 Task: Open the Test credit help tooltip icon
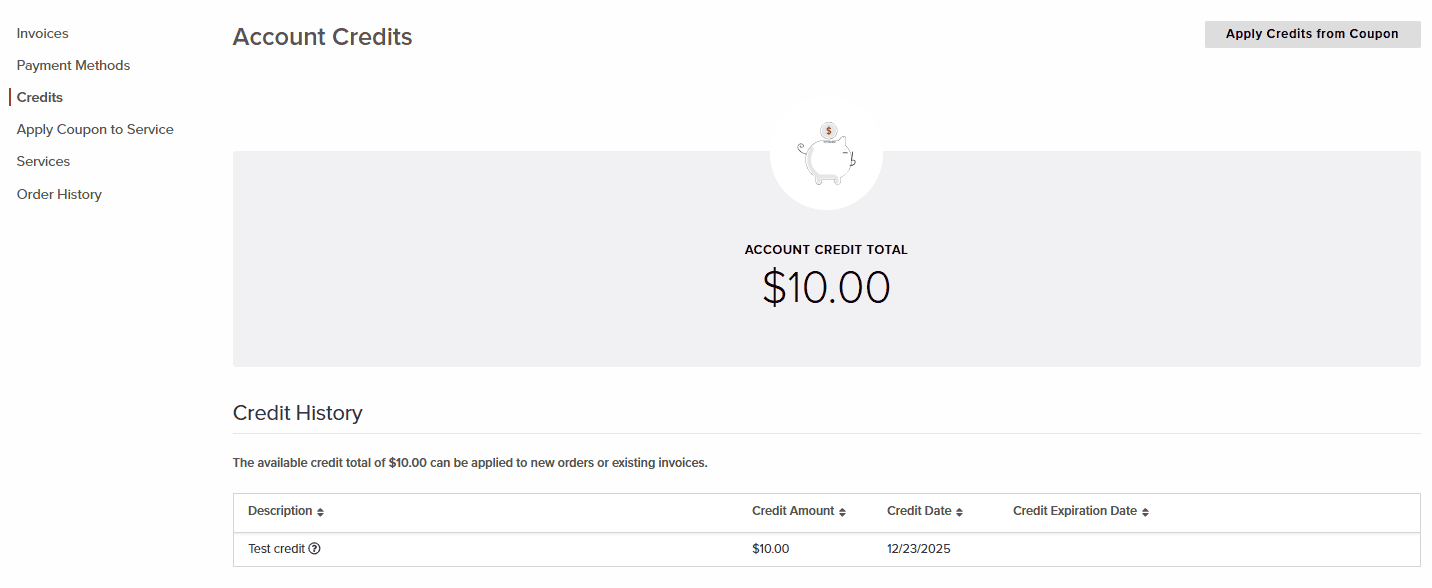click(x=314, y=548)
